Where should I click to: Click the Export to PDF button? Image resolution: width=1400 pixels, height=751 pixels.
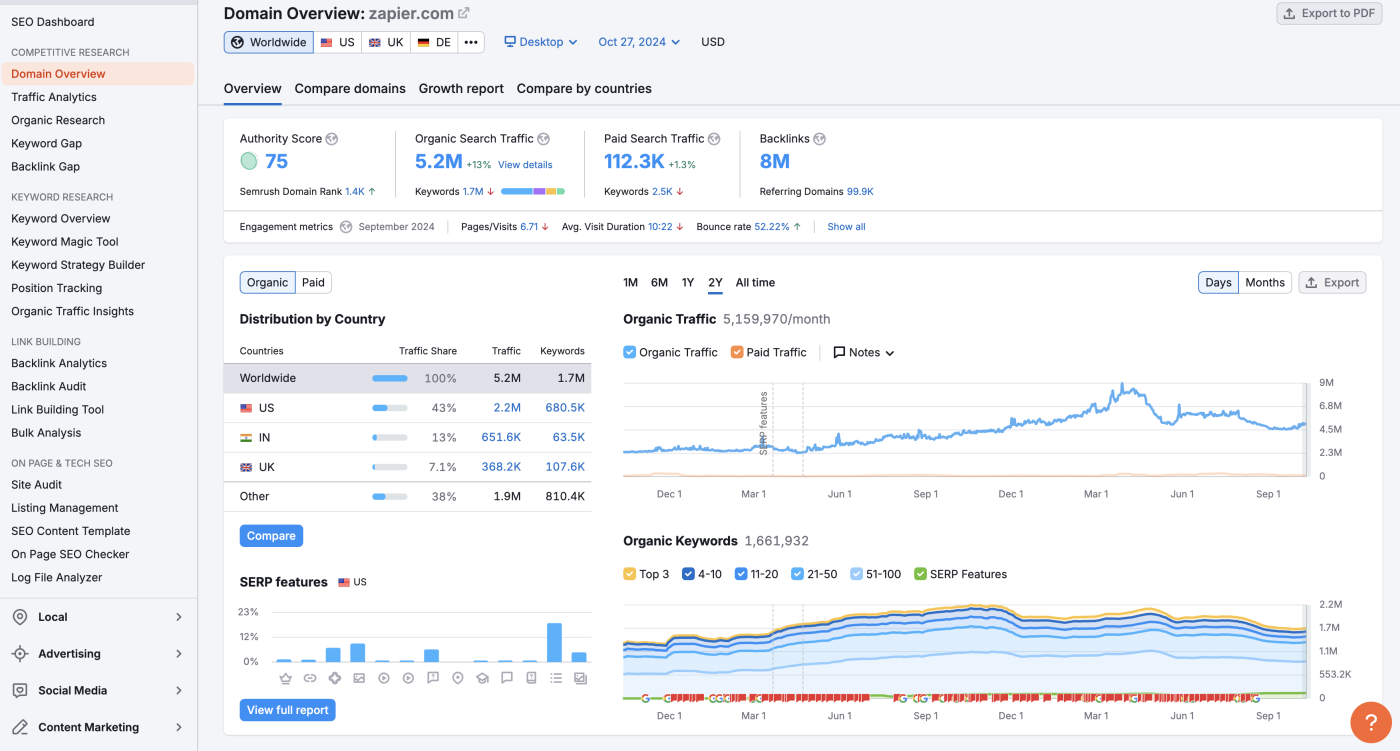tap(1329, 14)
